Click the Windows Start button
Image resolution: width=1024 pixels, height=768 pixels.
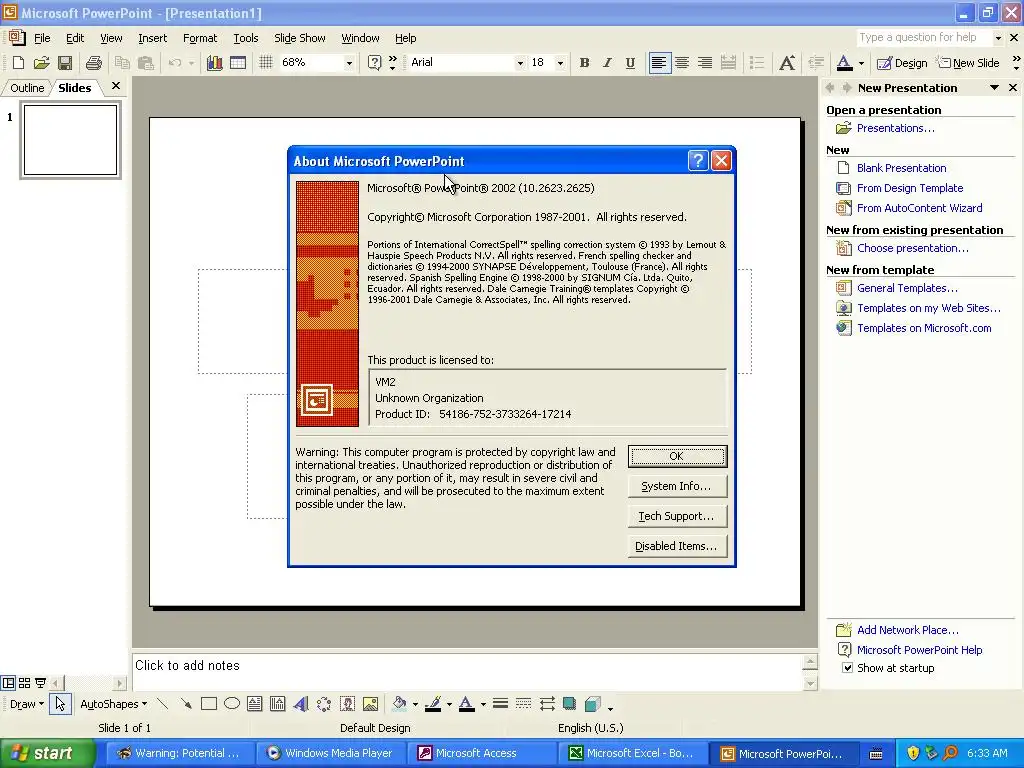point(47,754)
